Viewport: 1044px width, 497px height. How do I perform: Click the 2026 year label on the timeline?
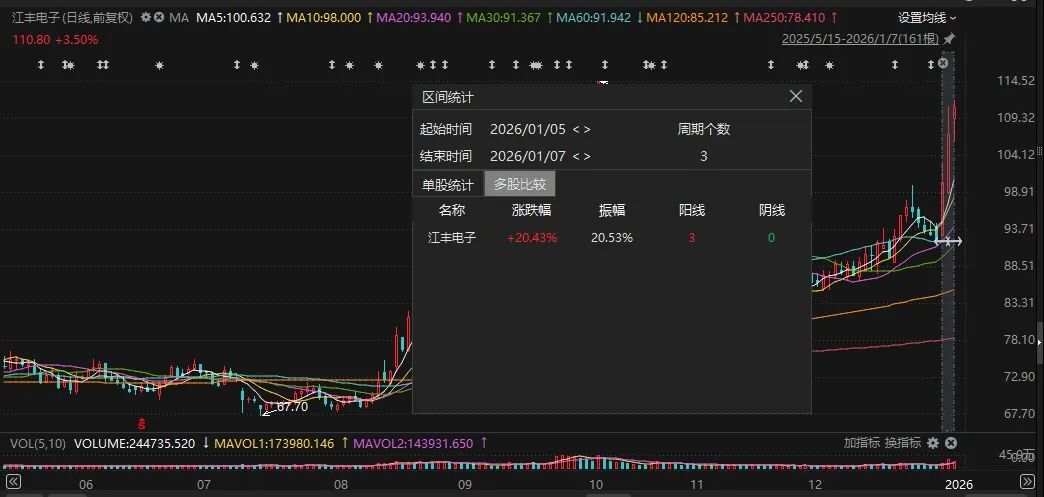[959, 484]
